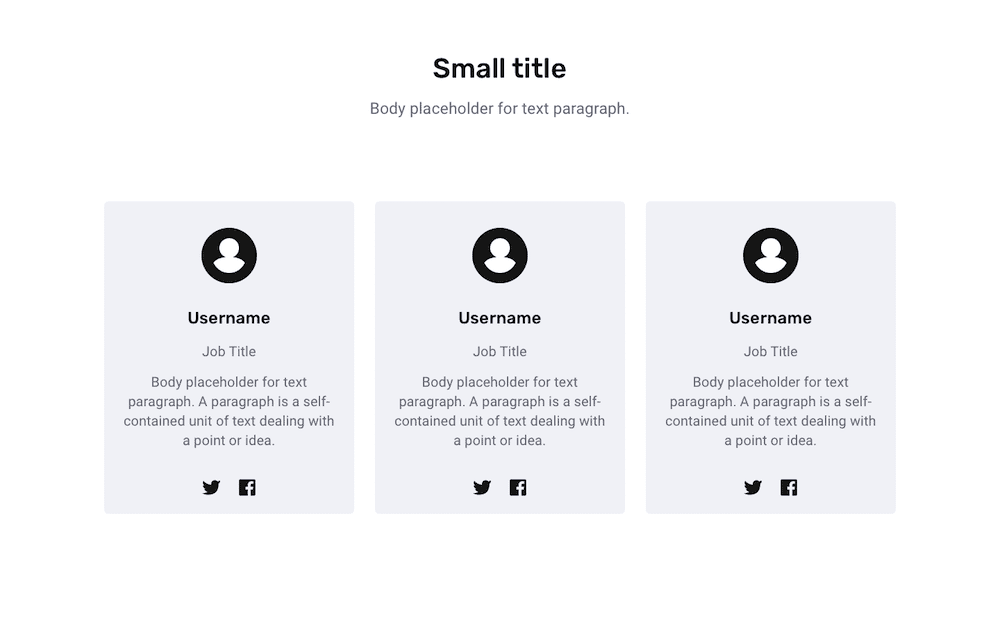This screenshot has height=625, width=1000.
Task: Open Twitter link in the middle card
Action: point(482,488)
